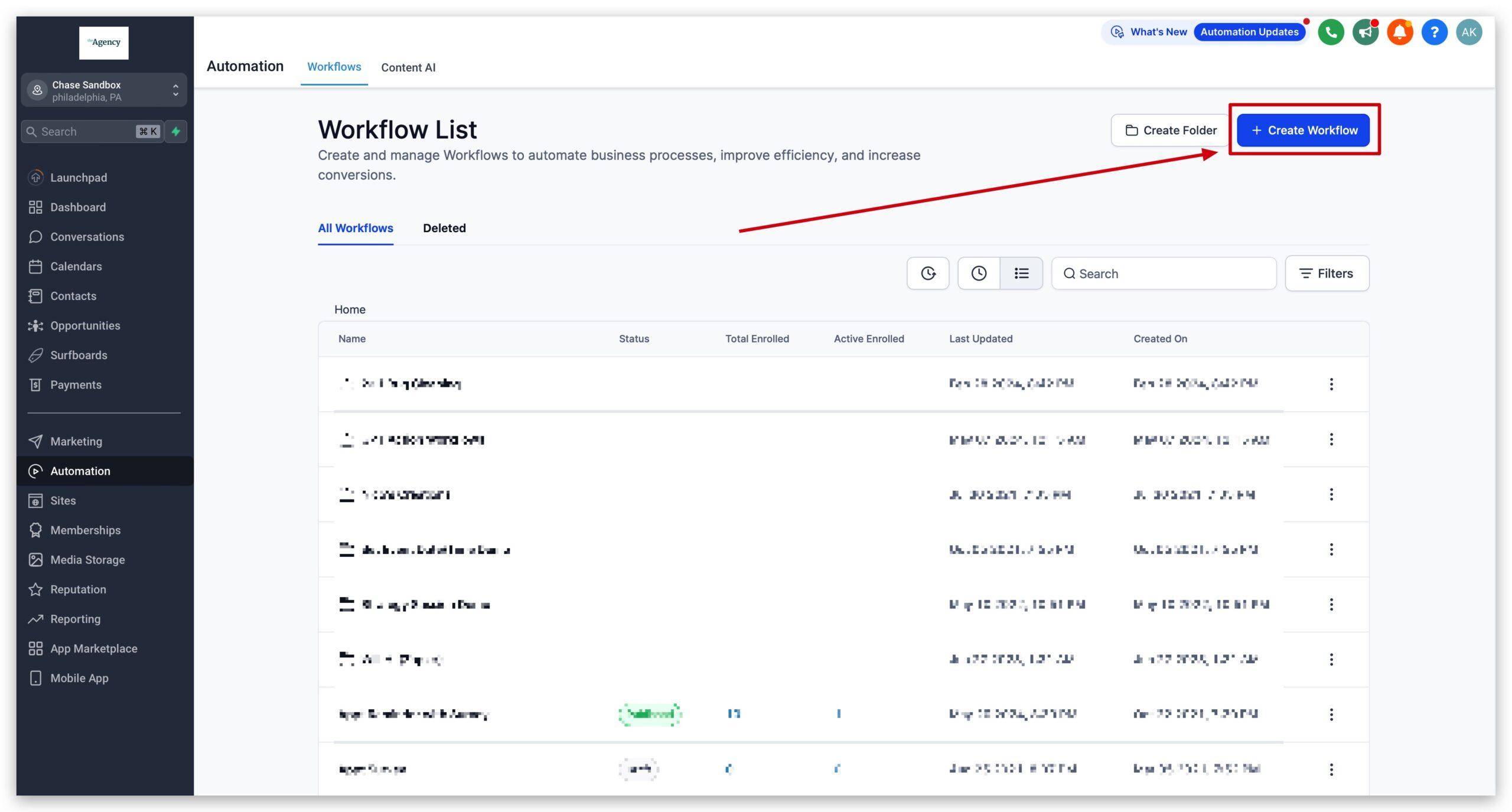Open options menu for the first workflow row
This screenshot has height=812, width=1512.
1332,384
